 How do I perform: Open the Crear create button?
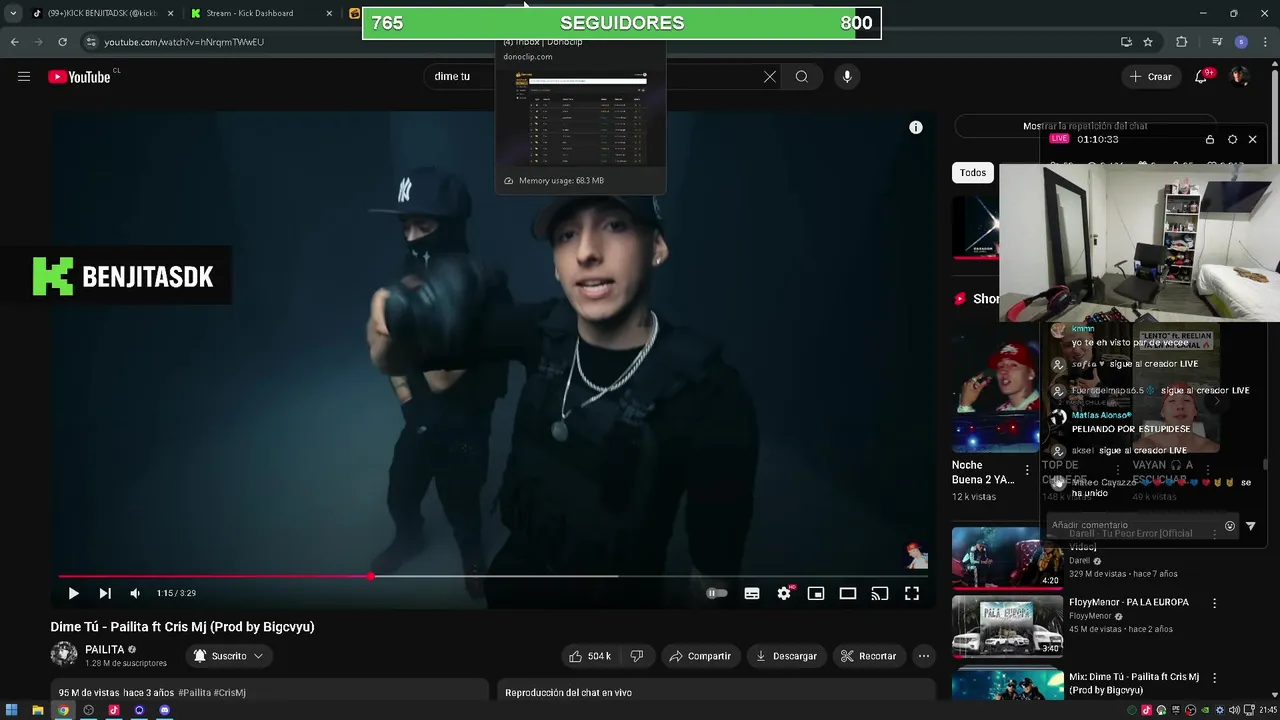coord(1150,76)
